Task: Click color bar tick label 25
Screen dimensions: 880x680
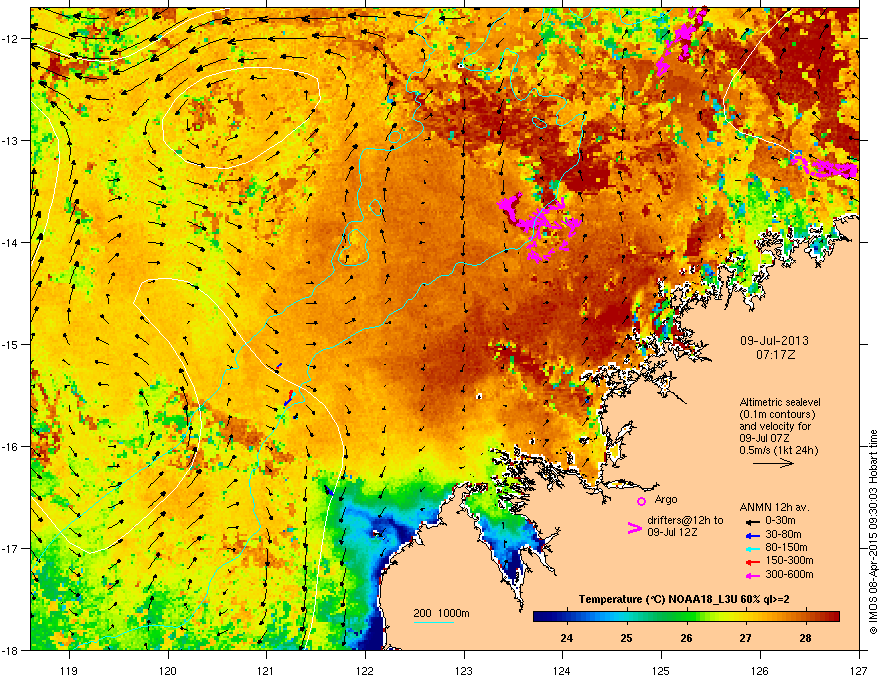Action: (x=626, y=638)
